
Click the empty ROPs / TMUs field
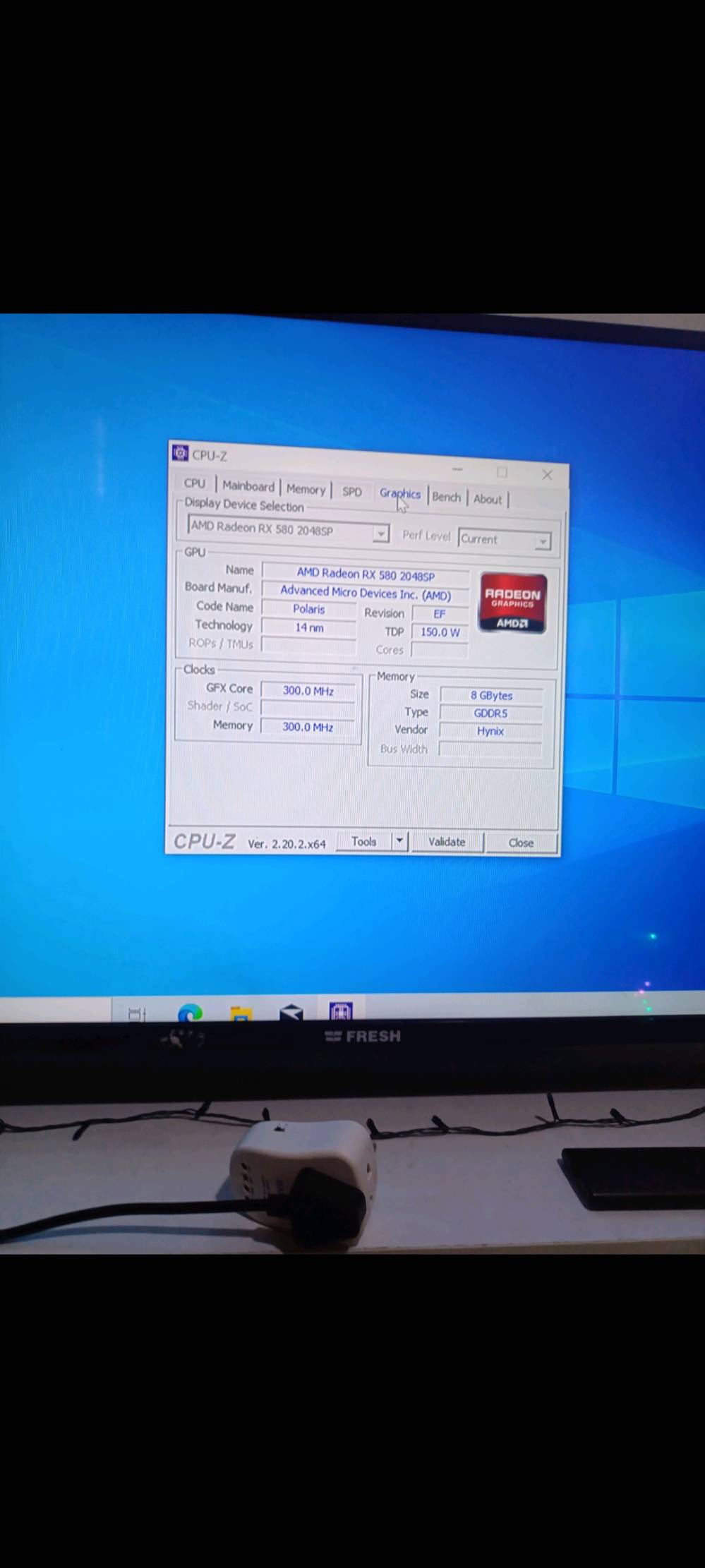[309, 644]
